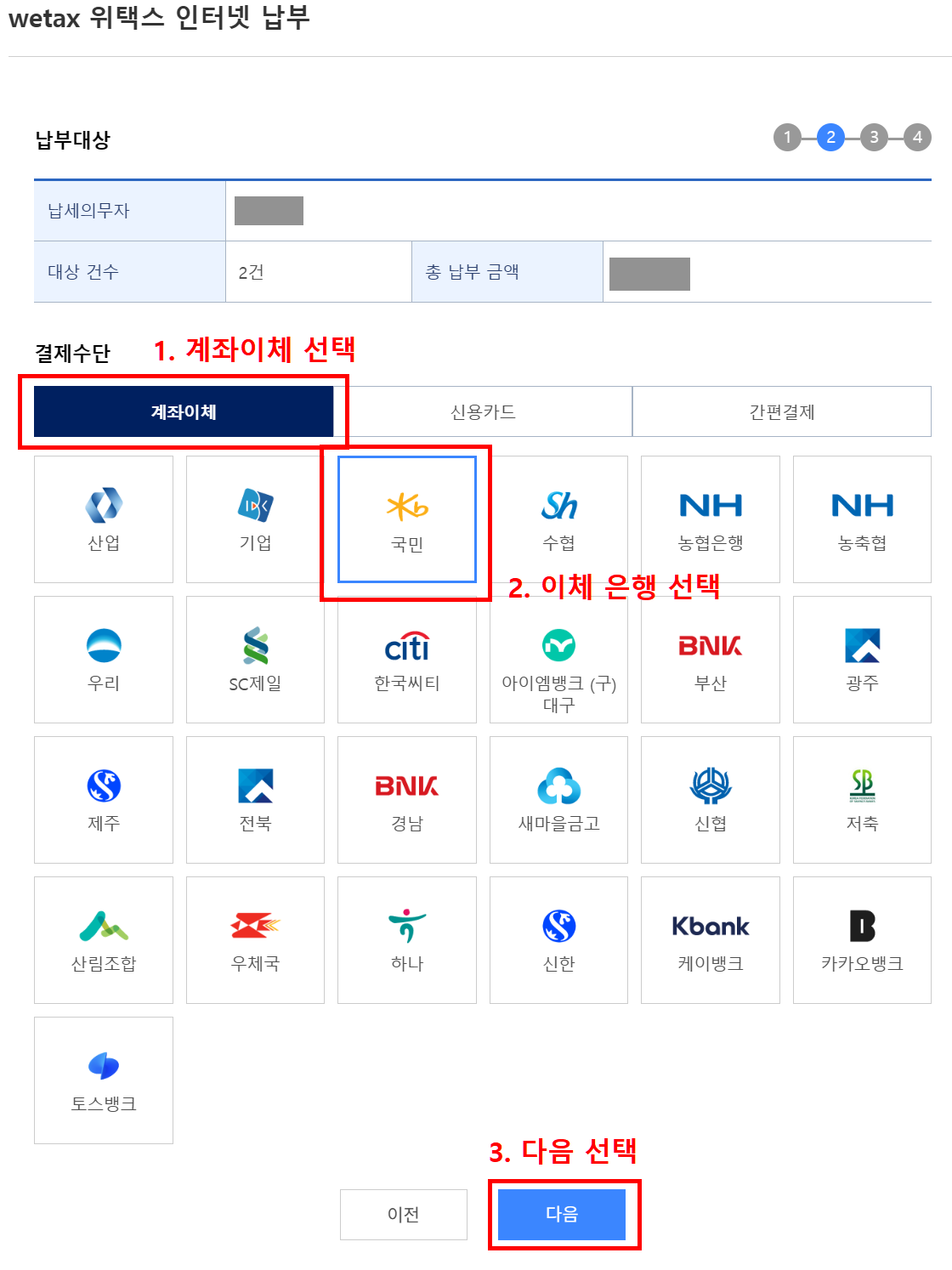Pick the 수협 bank tile

558,519
